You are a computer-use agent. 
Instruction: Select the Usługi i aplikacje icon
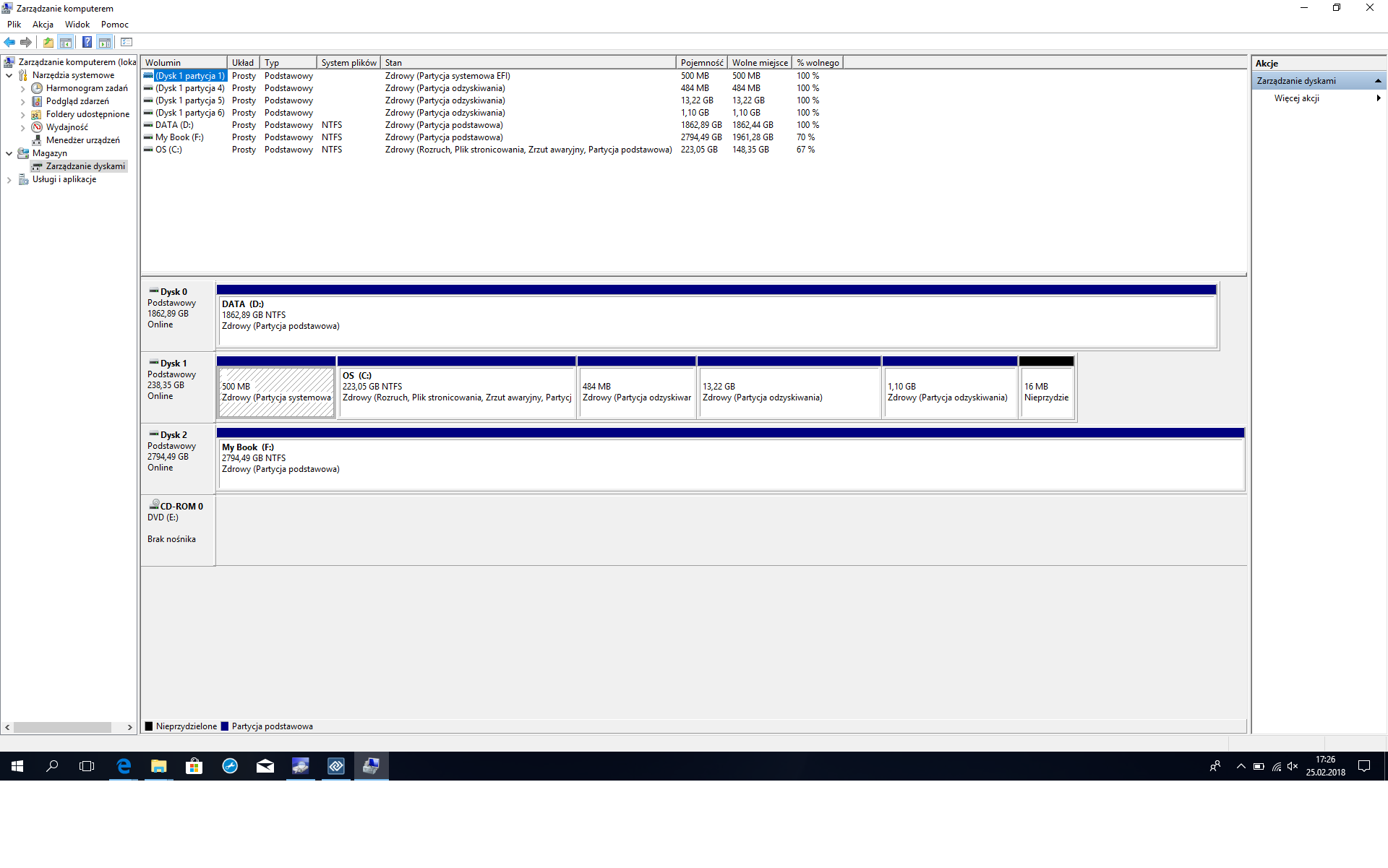[23, 179]
